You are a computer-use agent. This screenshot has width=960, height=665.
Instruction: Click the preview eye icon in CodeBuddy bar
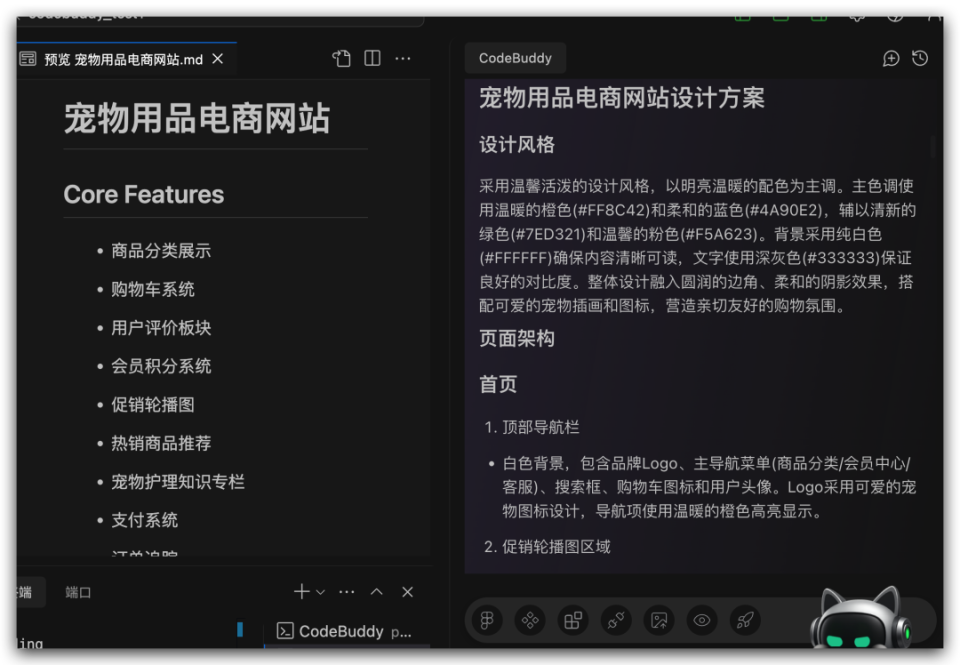[702, 620]
